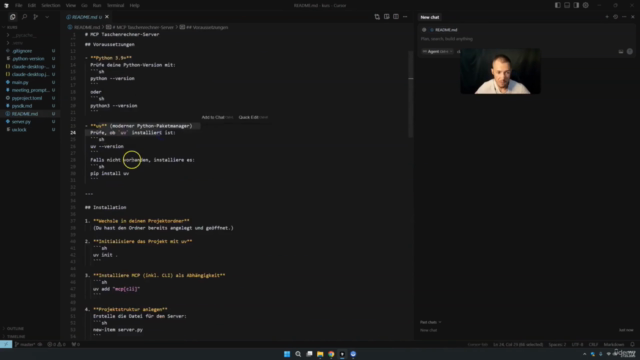This screenshot has height=360, width=640.
Task: Open the Selection menu
Action: 51,5
